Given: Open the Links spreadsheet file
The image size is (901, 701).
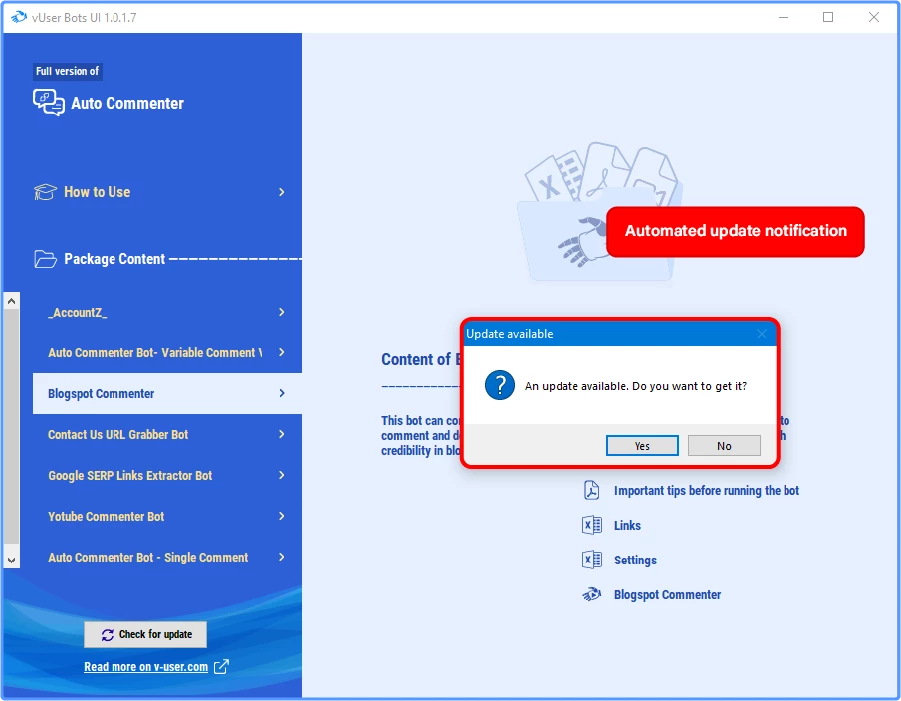Looking at the screenshot, I should point(627,525).
